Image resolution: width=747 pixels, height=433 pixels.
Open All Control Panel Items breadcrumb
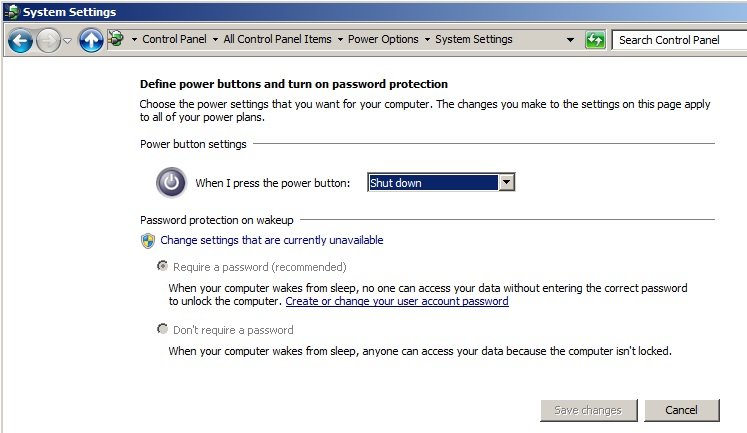coord(277,40)
